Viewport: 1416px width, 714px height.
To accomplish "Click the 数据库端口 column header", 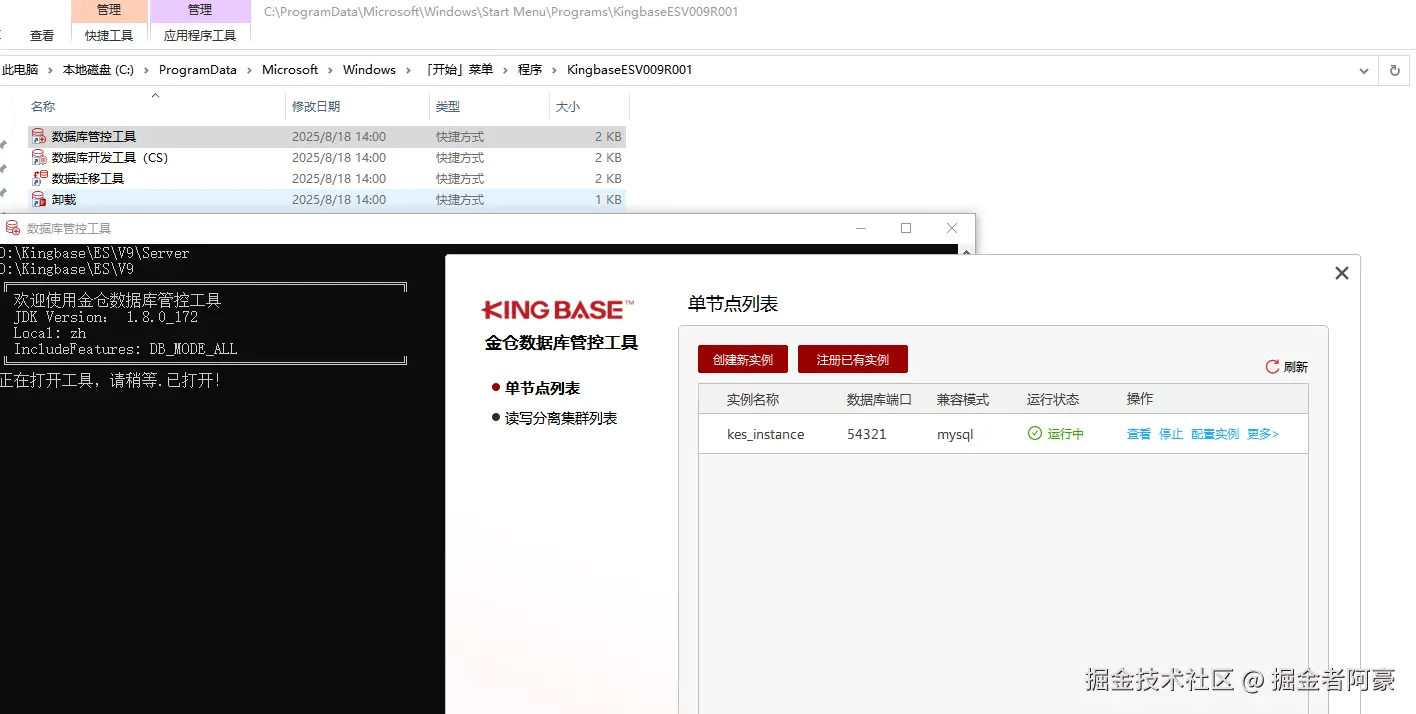I will coord(879,399).
